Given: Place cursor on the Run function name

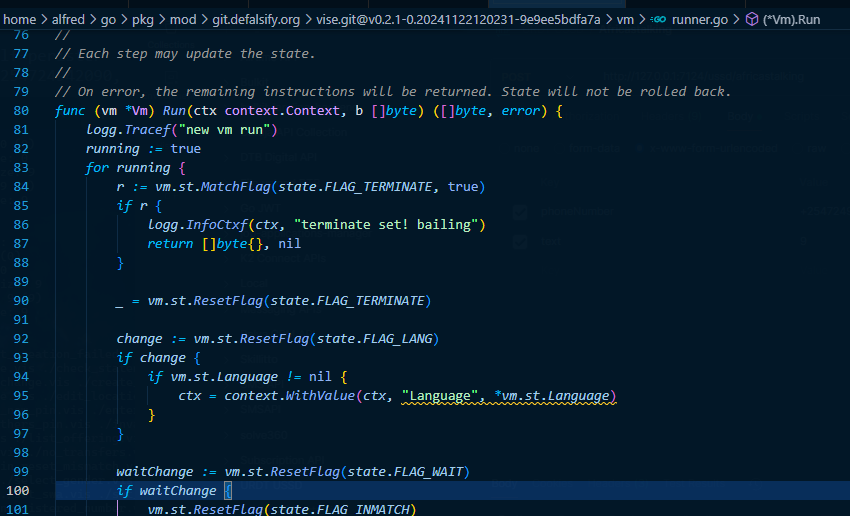Looking at the screenshot, I should [145, 110].
